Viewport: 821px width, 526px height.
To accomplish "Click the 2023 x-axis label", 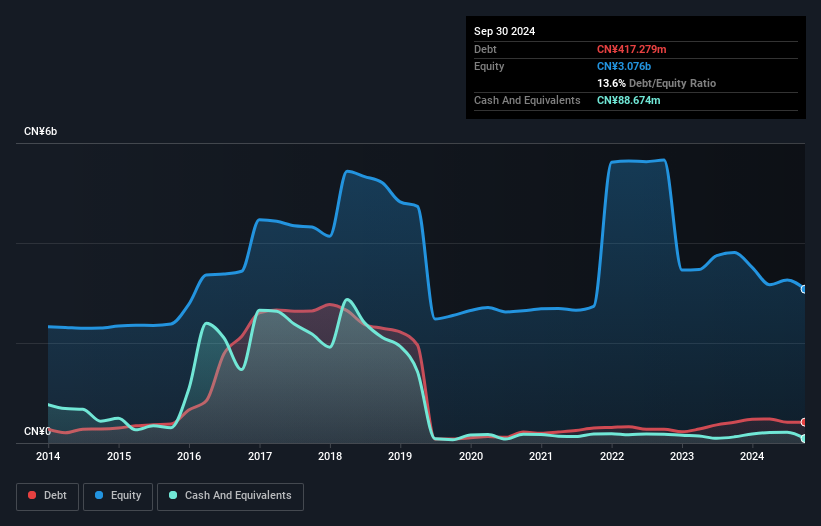I will pyautogui.click(x=682, y=456).
